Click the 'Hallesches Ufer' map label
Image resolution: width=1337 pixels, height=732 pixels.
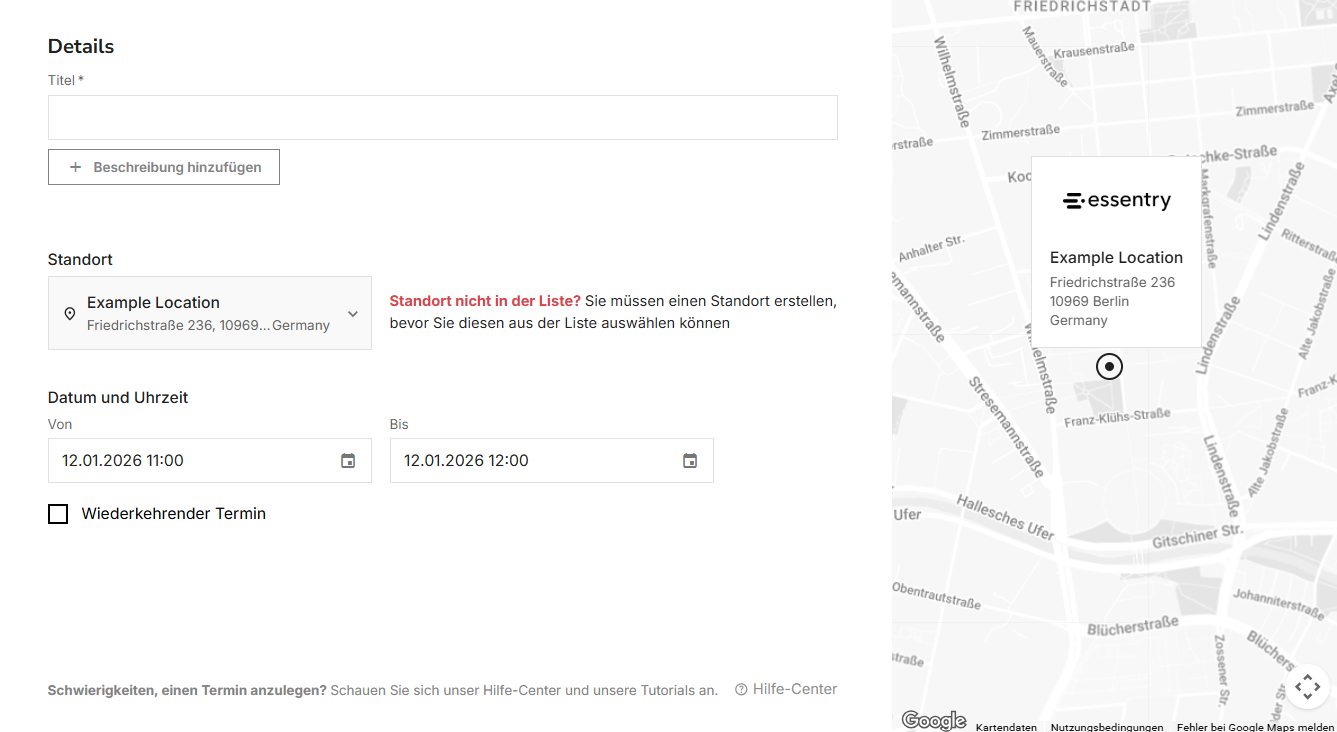click(1005, 517)
